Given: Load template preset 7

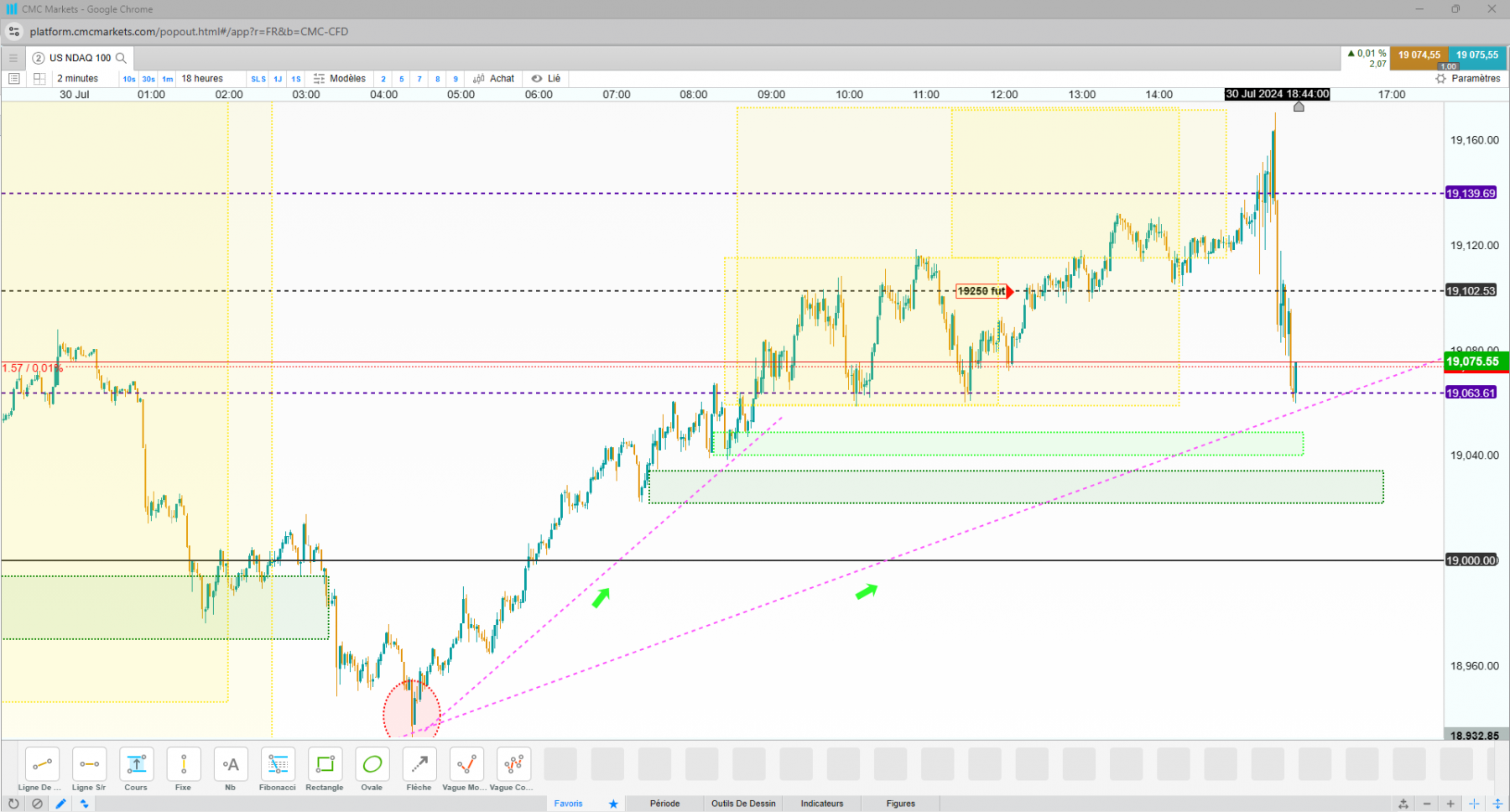Looking at the screenshot, I should [419, 79].
